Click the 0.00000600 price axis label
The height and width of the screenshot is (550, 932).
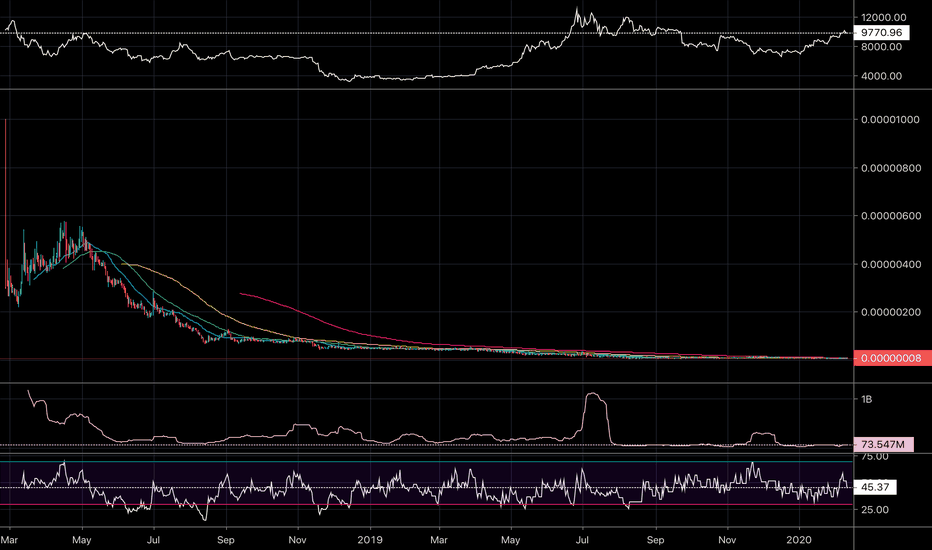click(890, 216)
